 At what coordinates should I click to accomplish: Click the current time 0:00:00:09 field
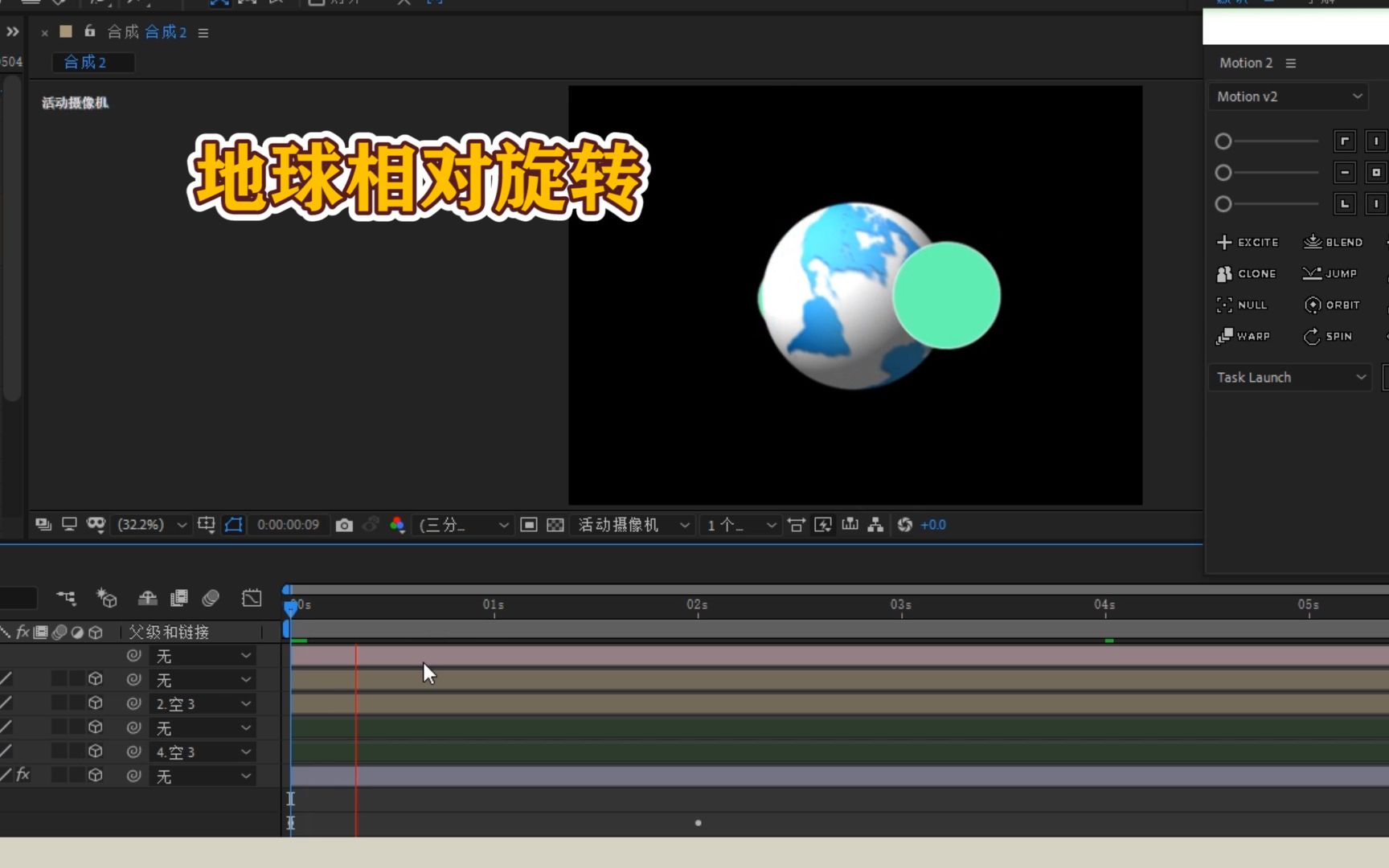pos(288,525)
